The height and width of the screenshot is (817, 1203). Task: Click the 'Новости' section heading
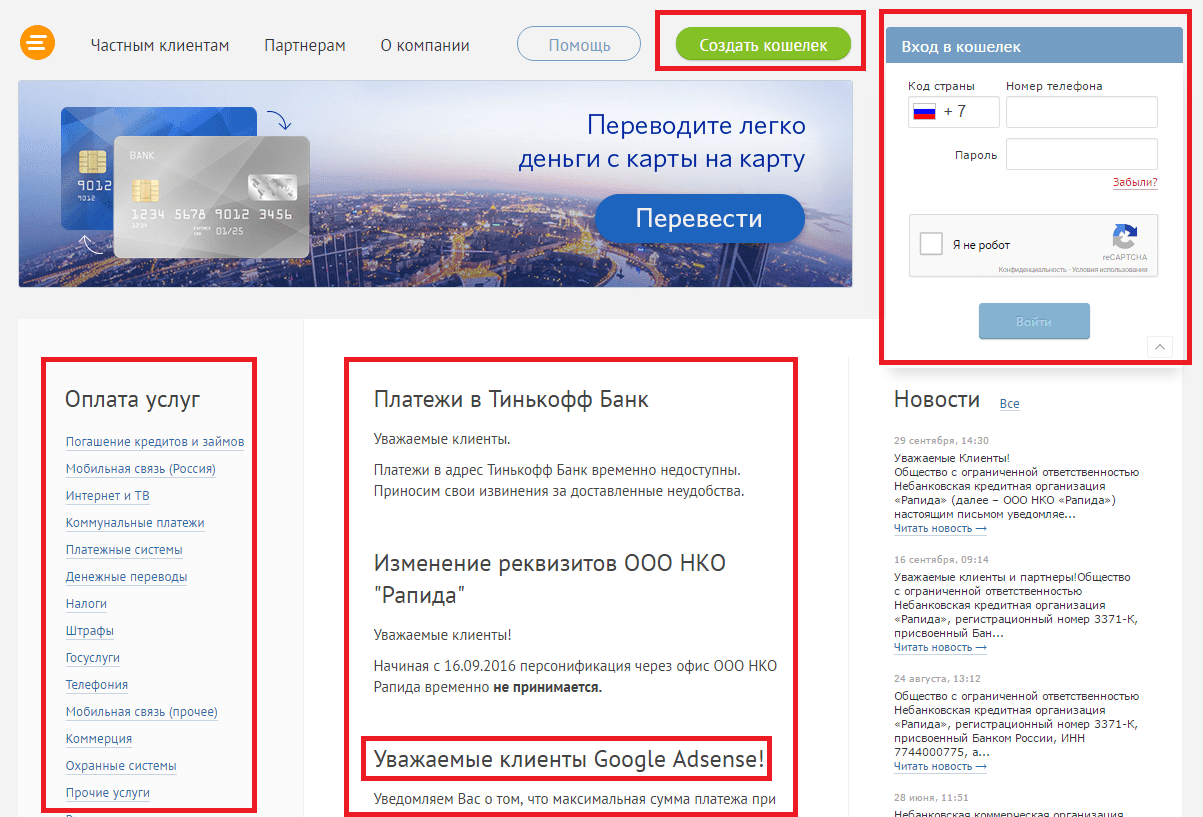pyautogui.click(x=937, y=400)
